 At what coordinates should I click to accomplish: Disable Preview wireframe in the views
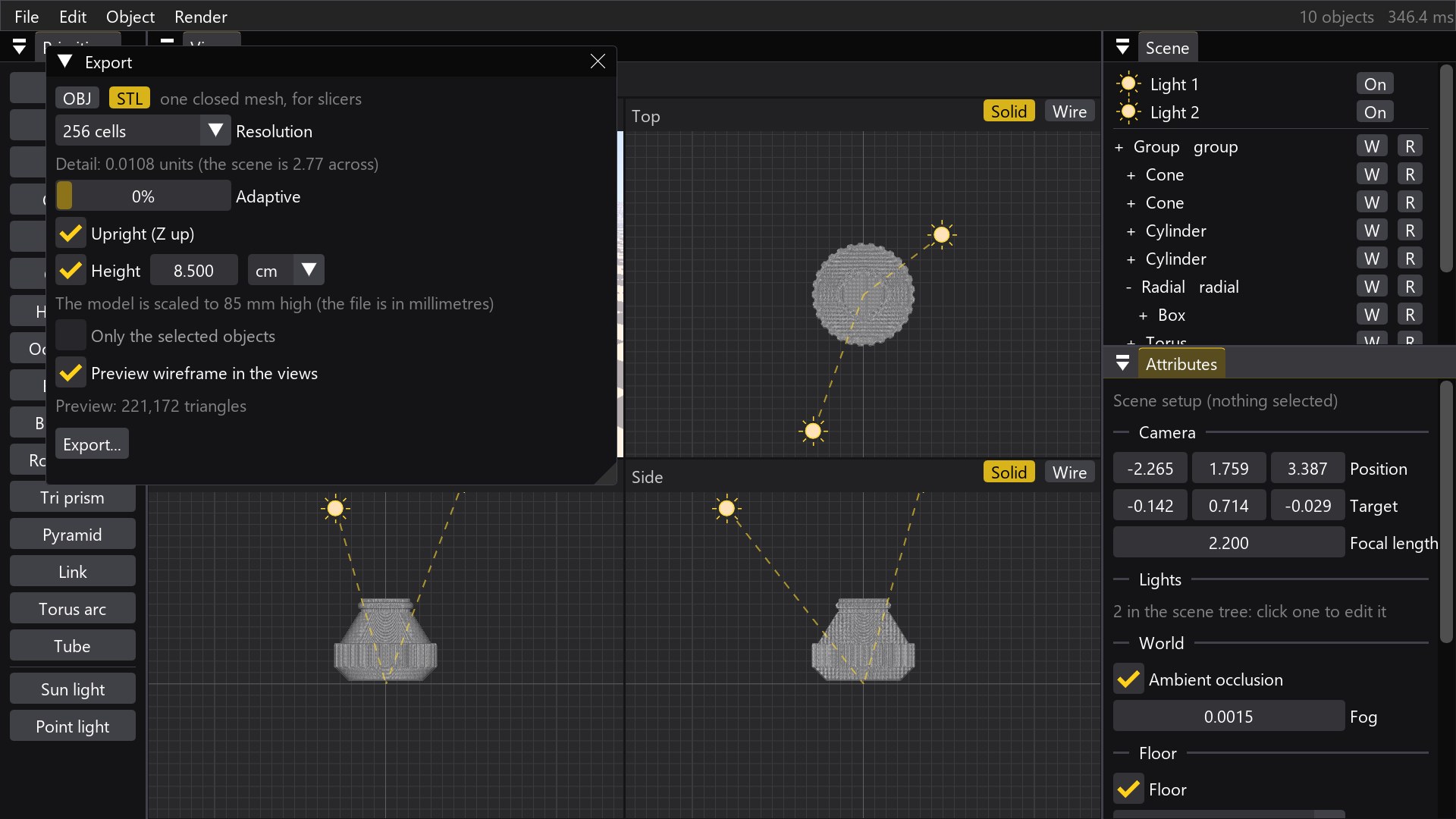[x=71, y=373]
